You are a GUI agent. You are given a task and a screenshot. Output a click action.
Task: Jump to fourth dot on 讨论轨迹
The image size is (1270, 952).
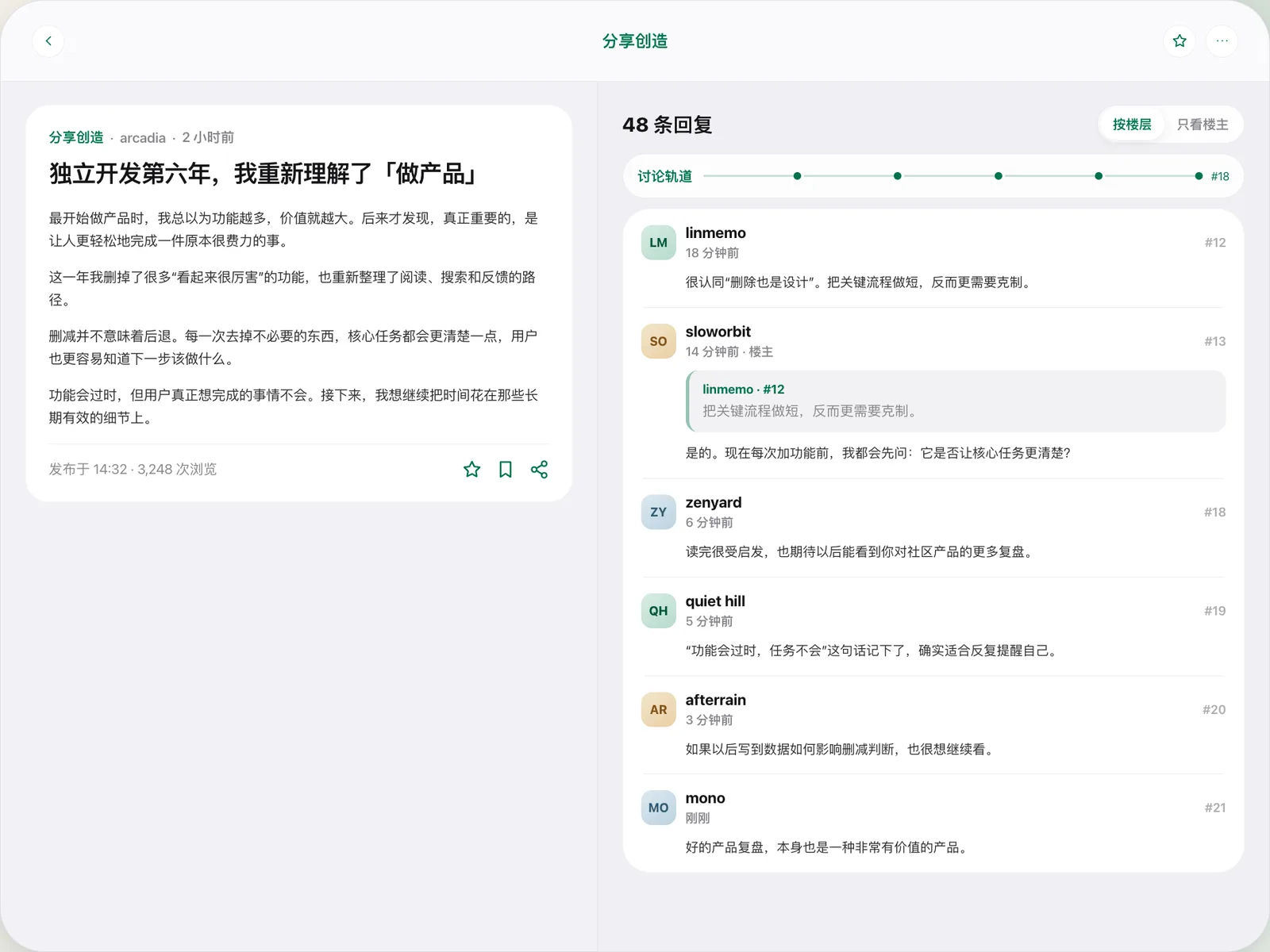[x=1098, y=176]
